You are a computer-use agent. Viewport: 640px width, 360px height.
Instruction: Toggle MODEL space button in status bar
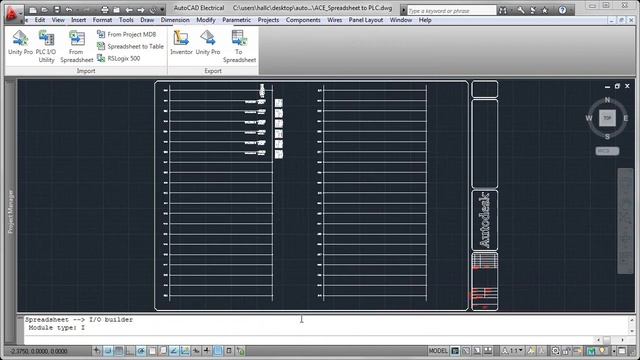pyautogui.click(x=438, y=351)
